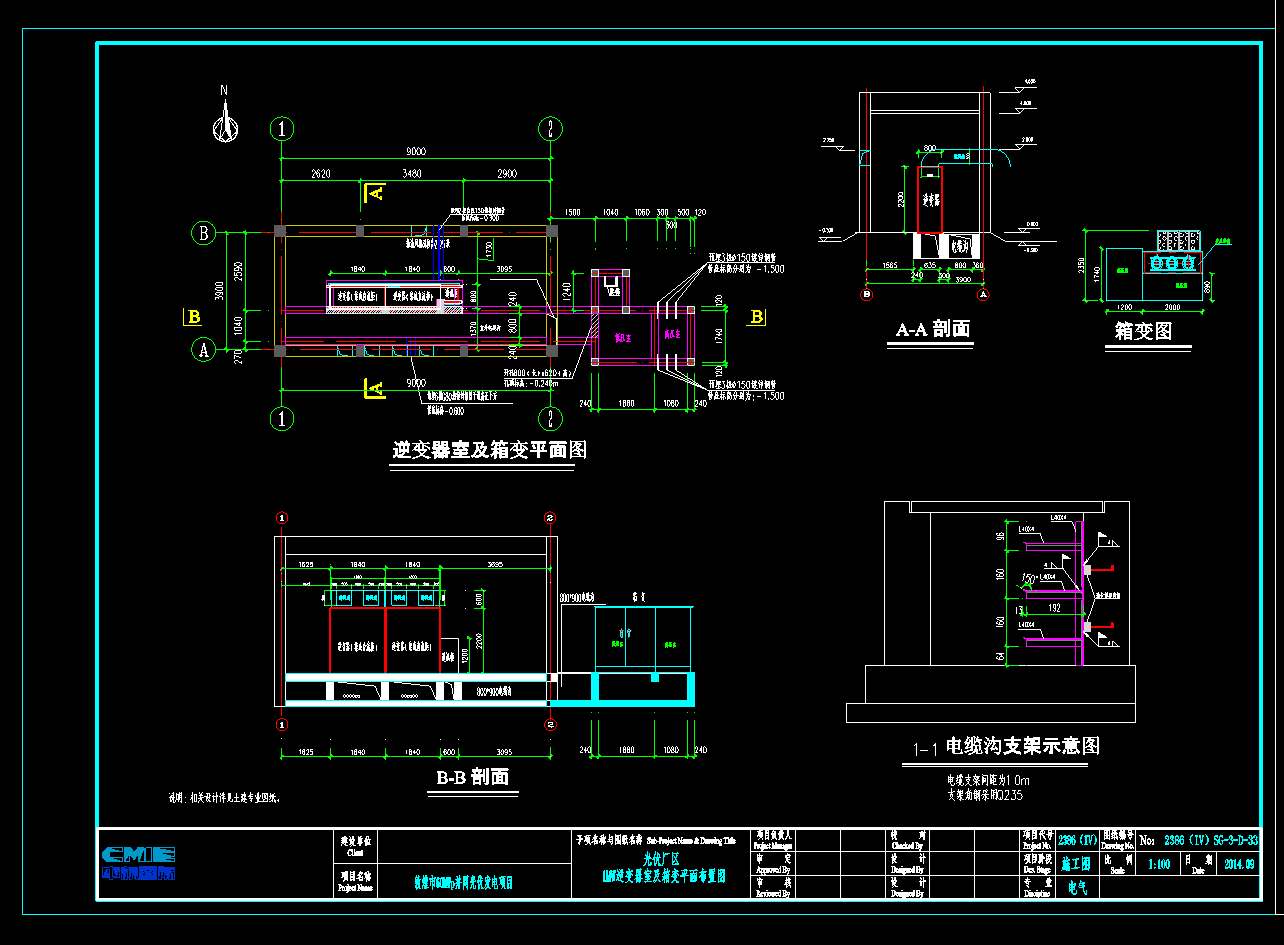Screen dimensions: 1284x945
Task: Click date 2014.09 in title block
Action: (x=1239, y=865)
